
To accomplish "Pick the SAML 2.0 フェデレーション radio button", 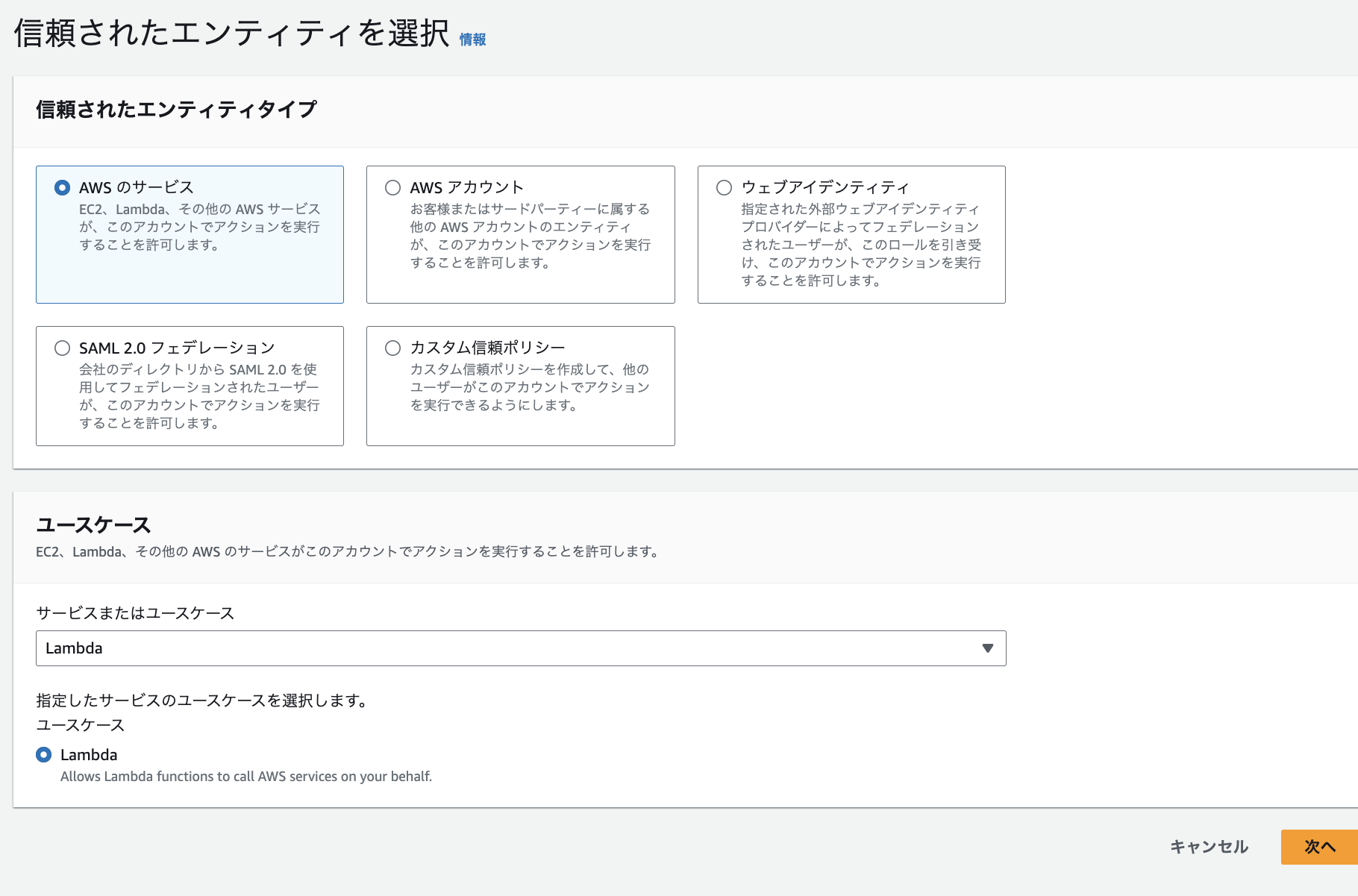I will [63, 348].
